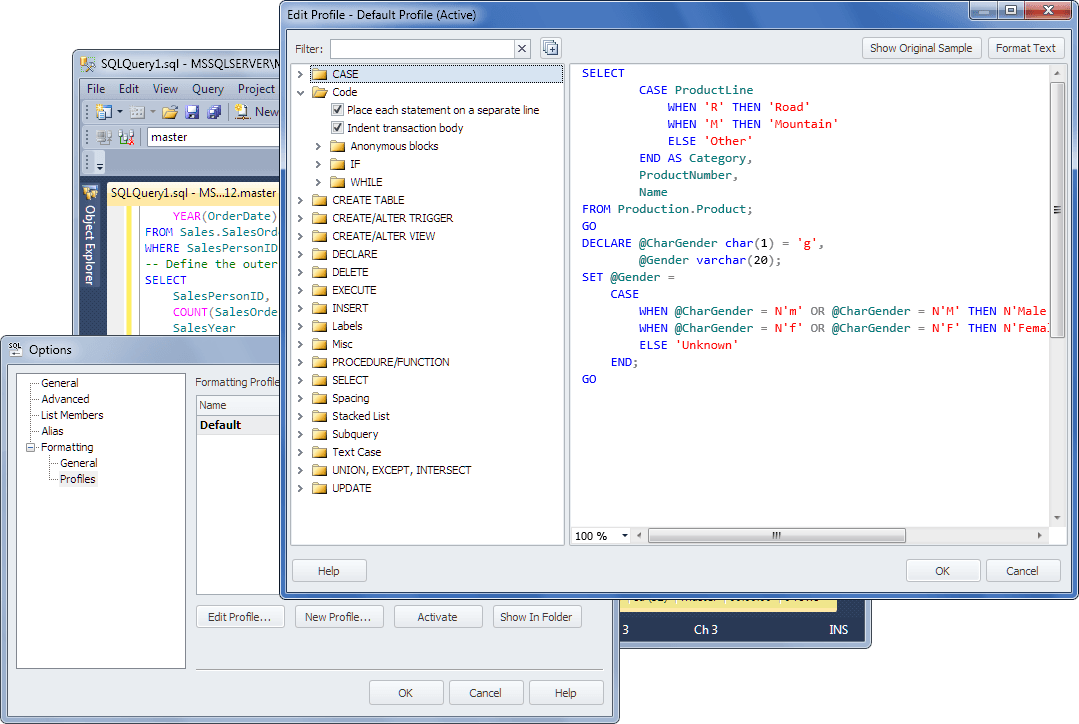Open a file with the Open File toolbar icon

pyautogui.click(x=168, y=111)
